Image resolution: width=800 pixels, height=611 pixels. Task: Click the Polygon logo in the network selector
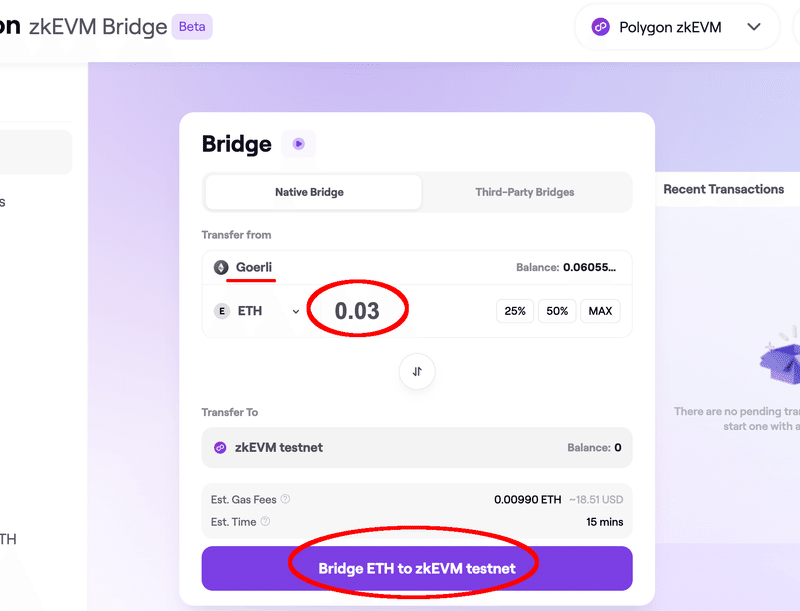[x=601, y=27]
